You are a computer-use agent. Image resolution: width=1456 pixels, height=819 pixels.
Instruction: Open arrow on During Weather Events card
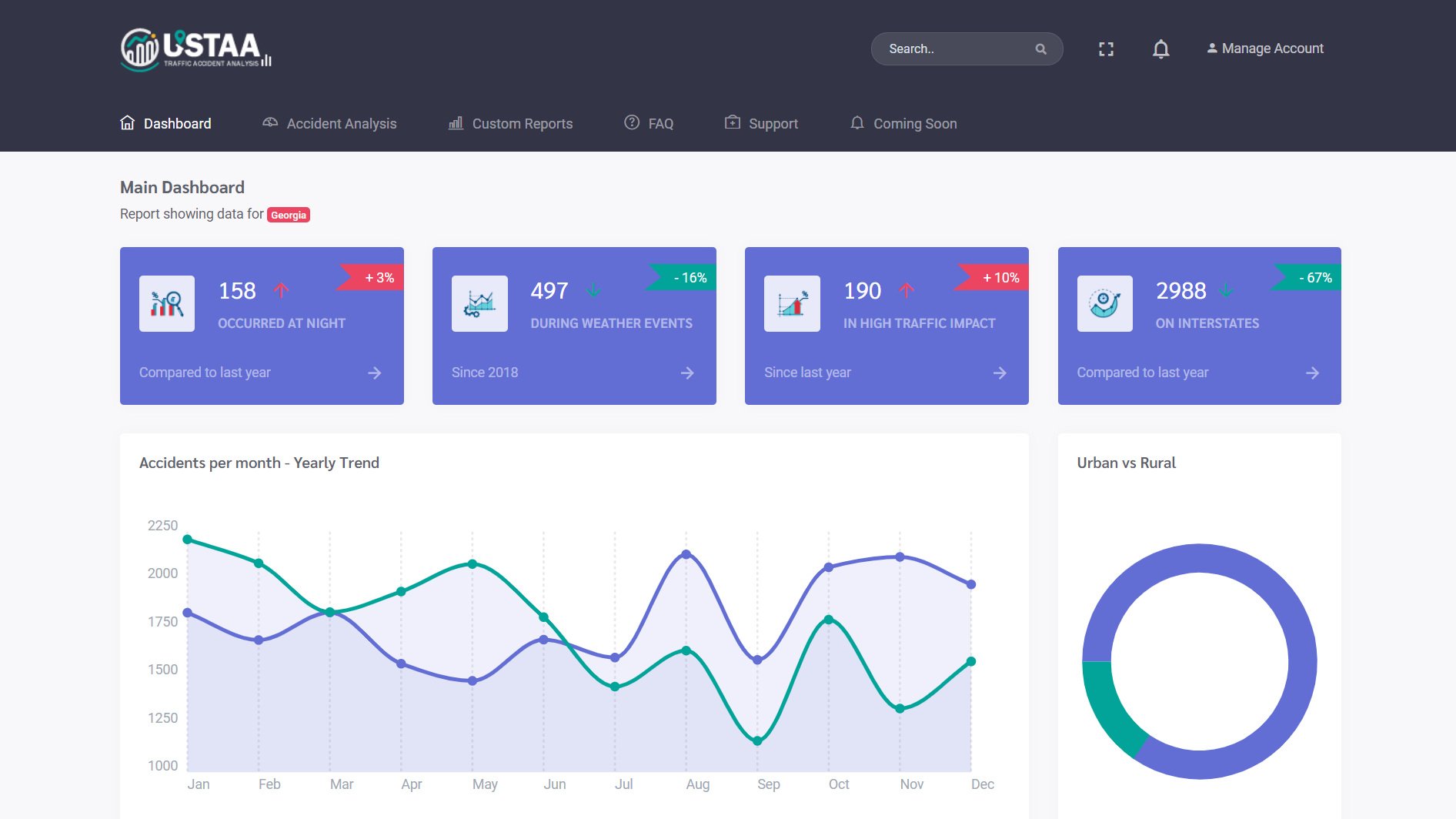pyautogui.click(x=687, y=373)
